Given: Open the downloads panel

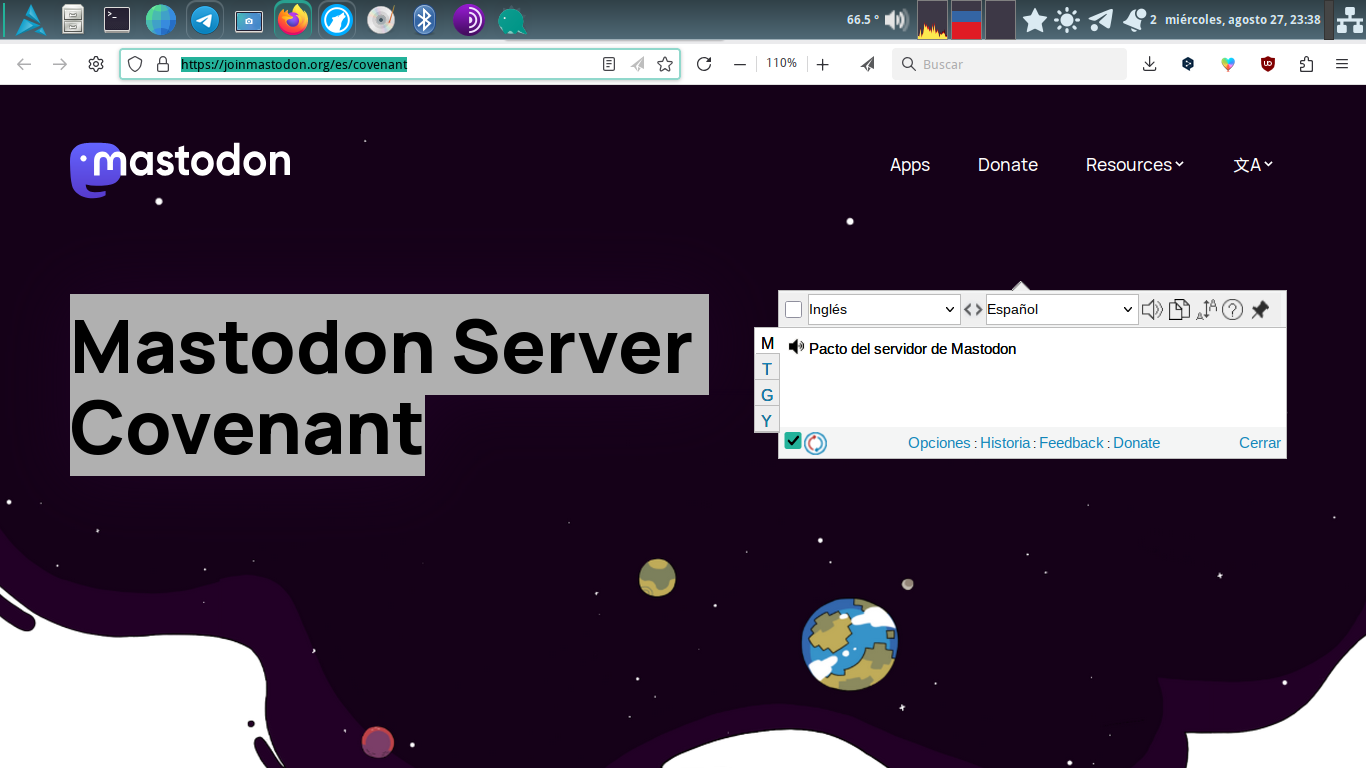Looking at the screenshot, I should (x=1149, y=64).
